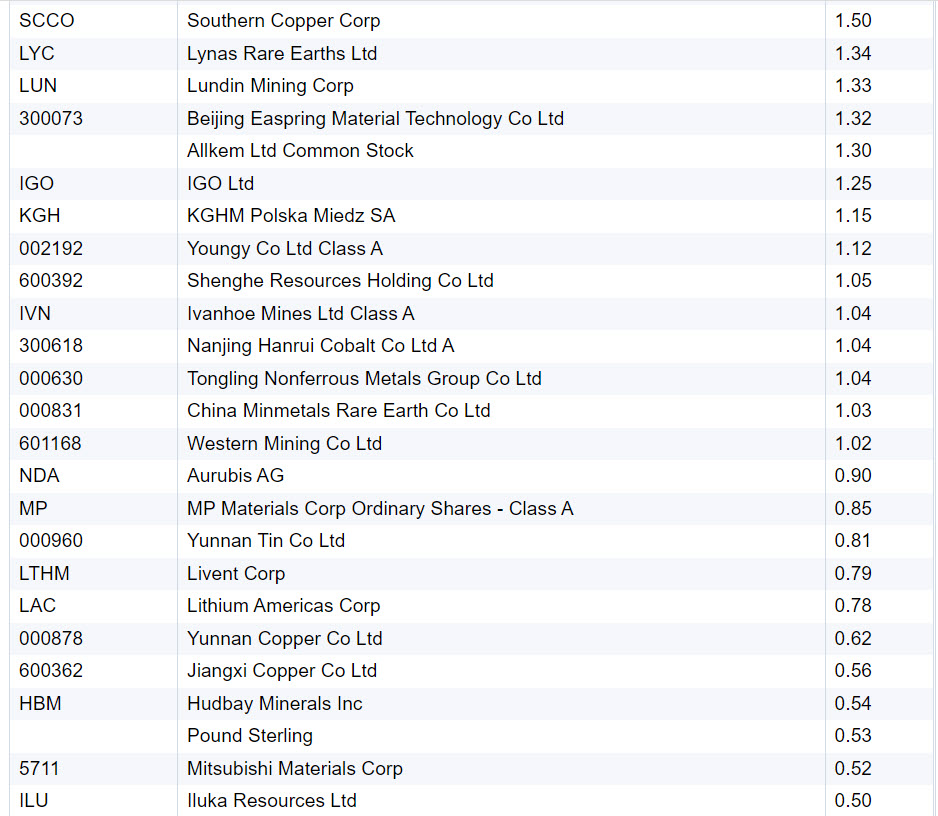Click Ivanhoe Mines Ltd Class A
This screenshot has width=938, height=816.
click(x=300, y=313)
